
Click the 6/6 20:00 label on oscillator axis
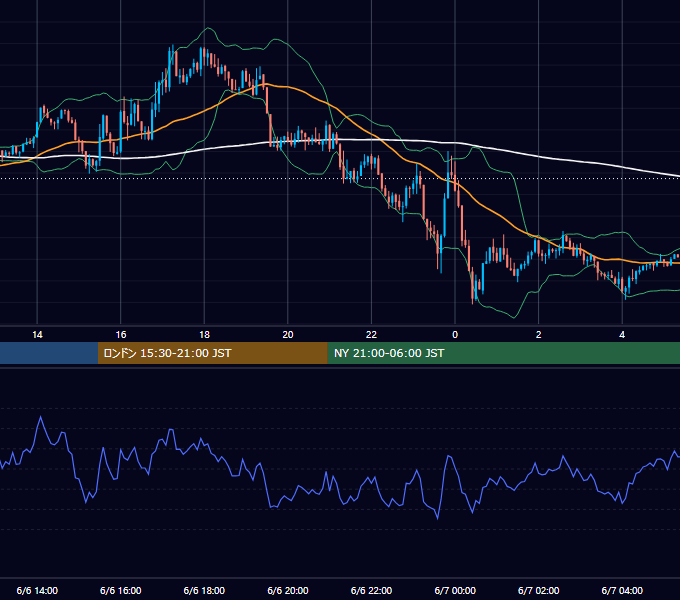coord(288,590)
